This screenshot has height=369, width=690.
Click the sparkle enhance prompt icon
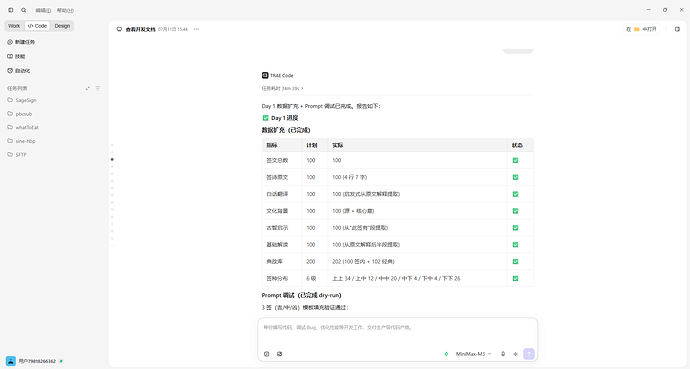click(x=515, y=354)
